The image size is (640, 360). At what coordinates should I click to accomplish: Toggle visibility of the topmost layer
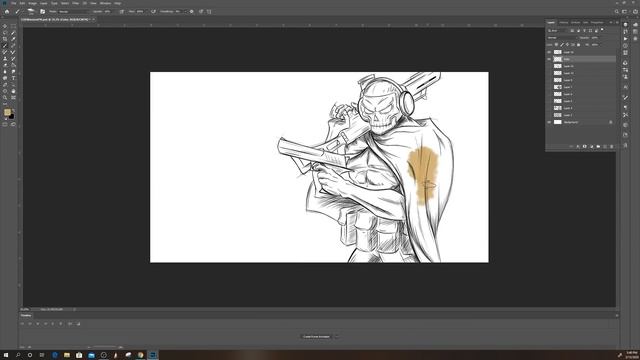point(549,52)
